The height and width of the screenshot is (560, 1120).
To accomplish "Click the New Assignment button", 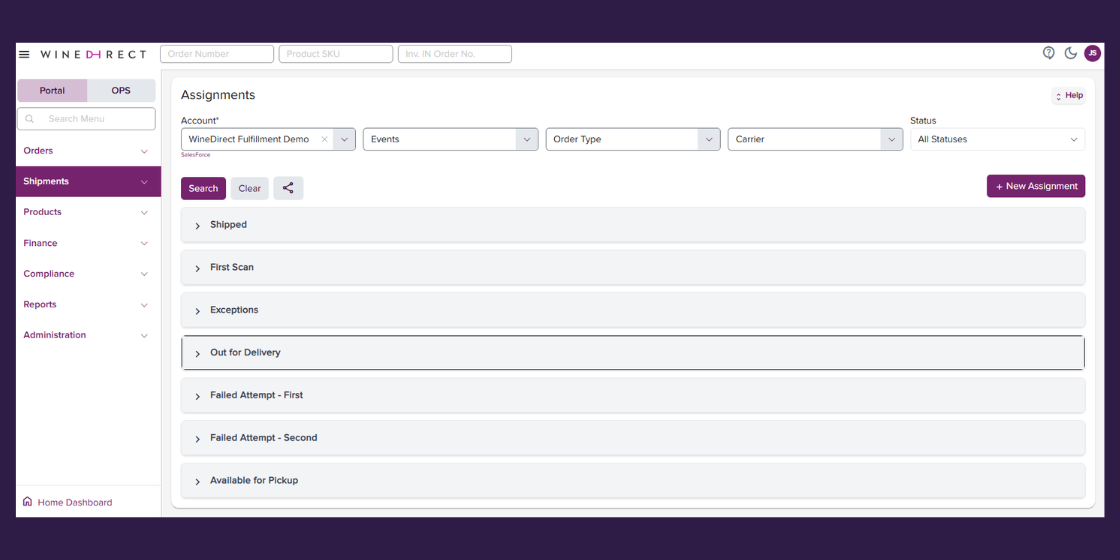I will [1036, 186].
